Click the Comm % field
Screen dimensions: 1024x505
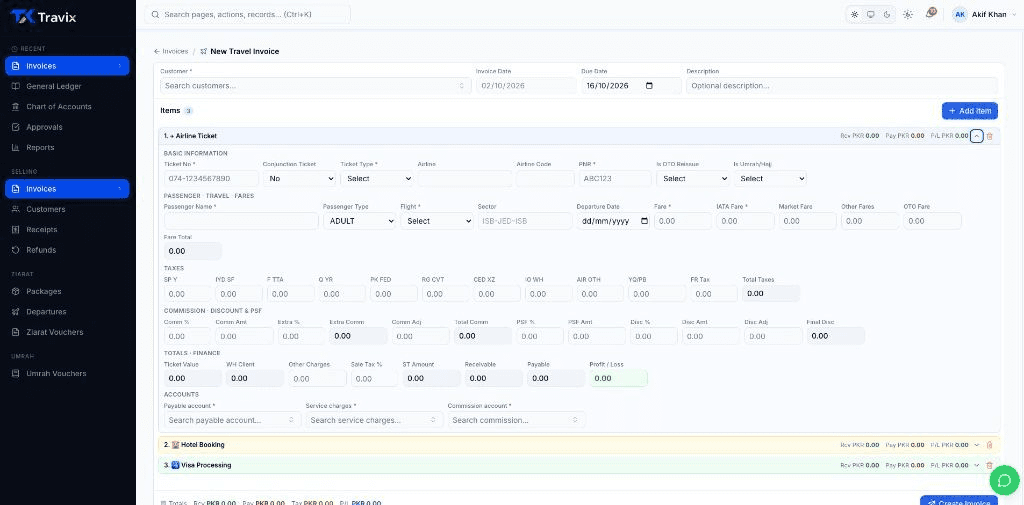click(187, 336)
